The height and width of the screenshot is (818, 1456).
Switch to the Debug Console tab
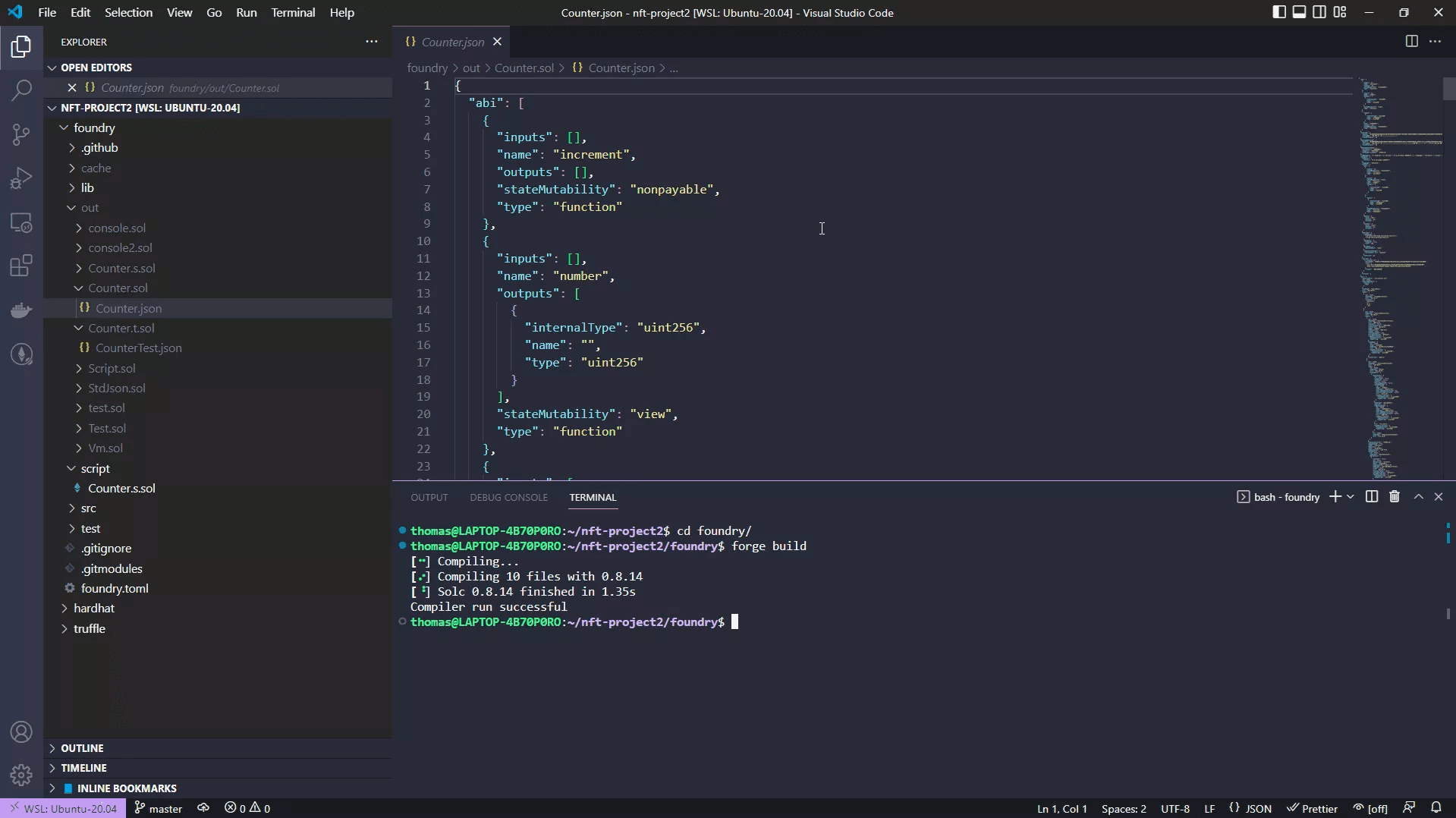pos(508,498)
